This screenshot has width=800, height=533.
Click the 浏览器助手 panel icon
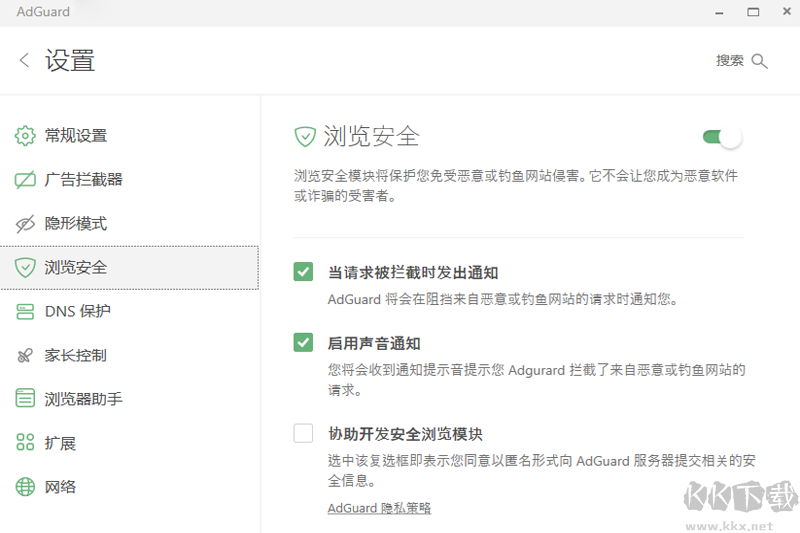coord(25,398)
